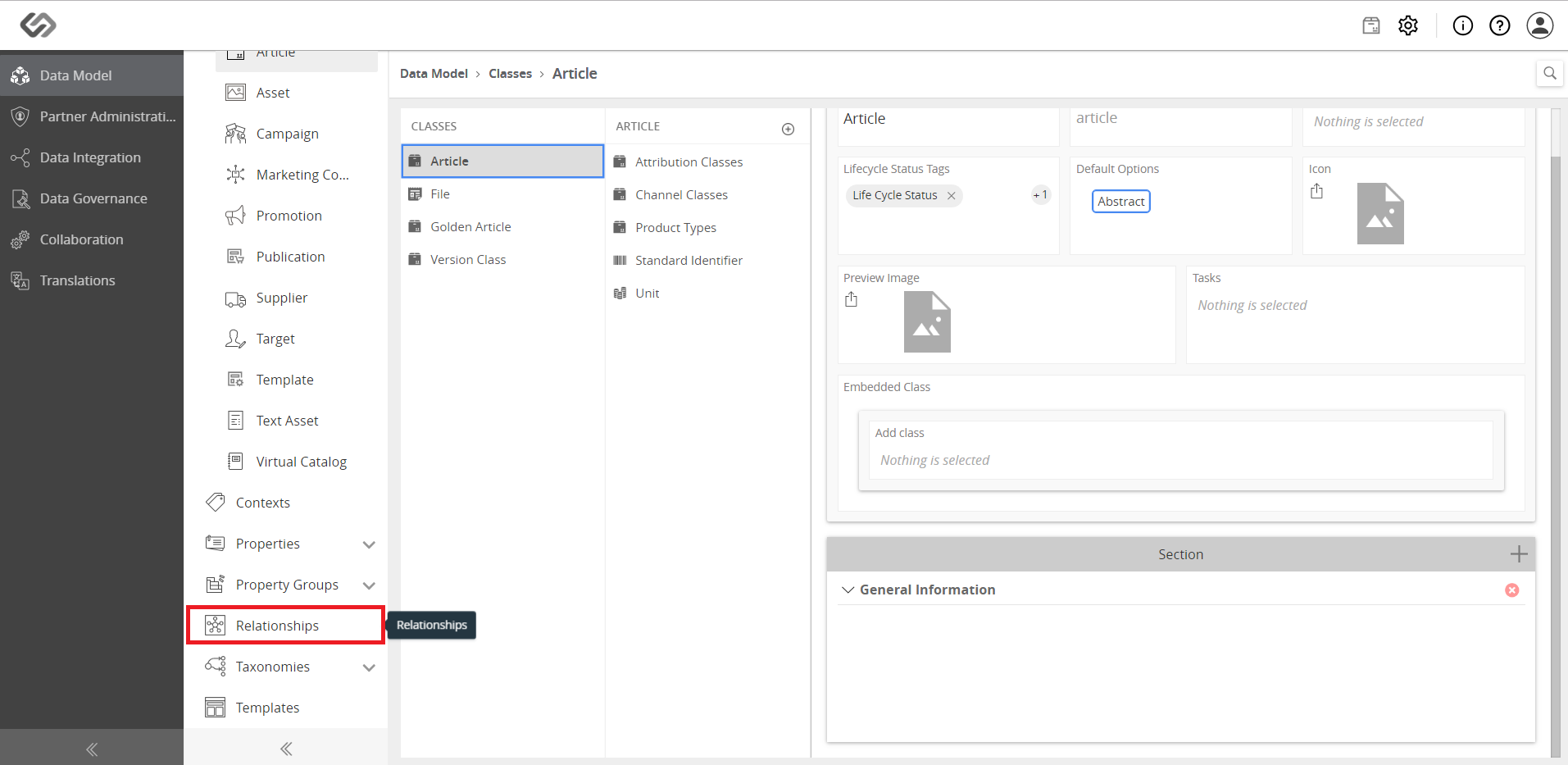The image size is (1568, 765).
Task: Select the Publication item
Action: coord(297,257)
